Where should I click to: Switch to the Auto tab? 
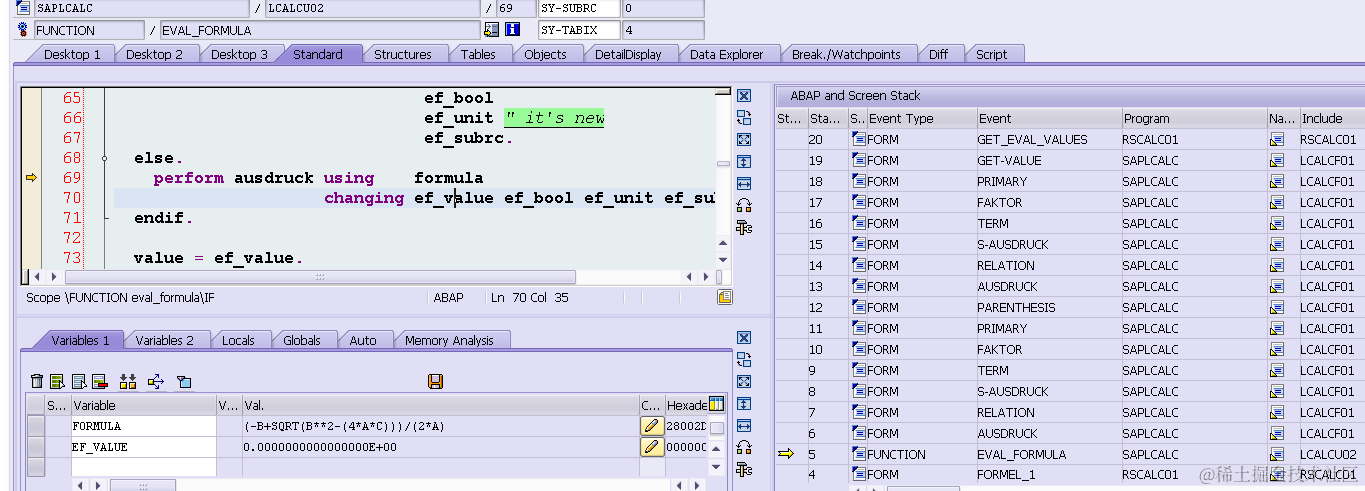363,340
